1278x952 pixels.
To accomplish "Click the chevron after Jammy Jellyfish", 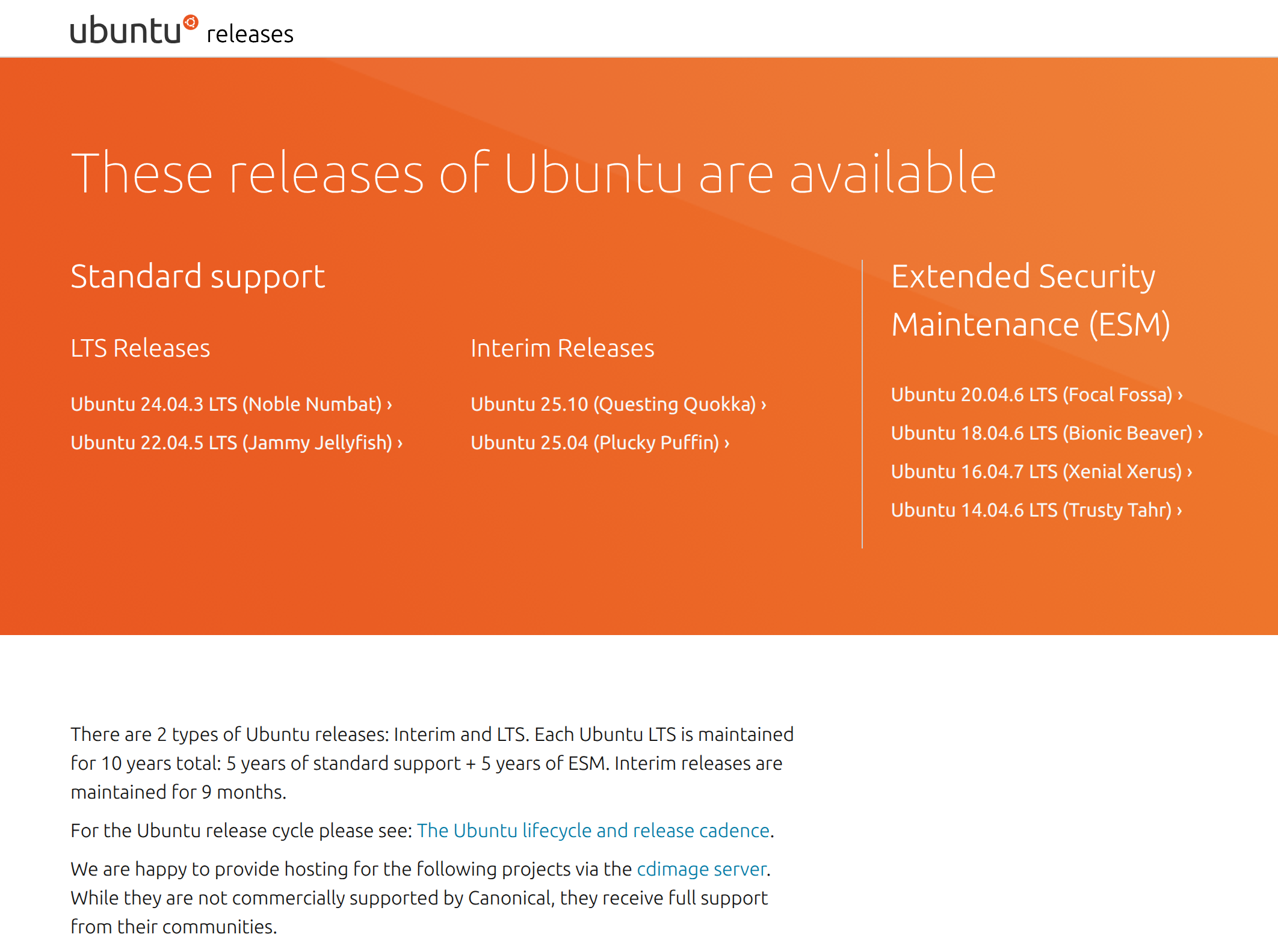I will [400, 444].
